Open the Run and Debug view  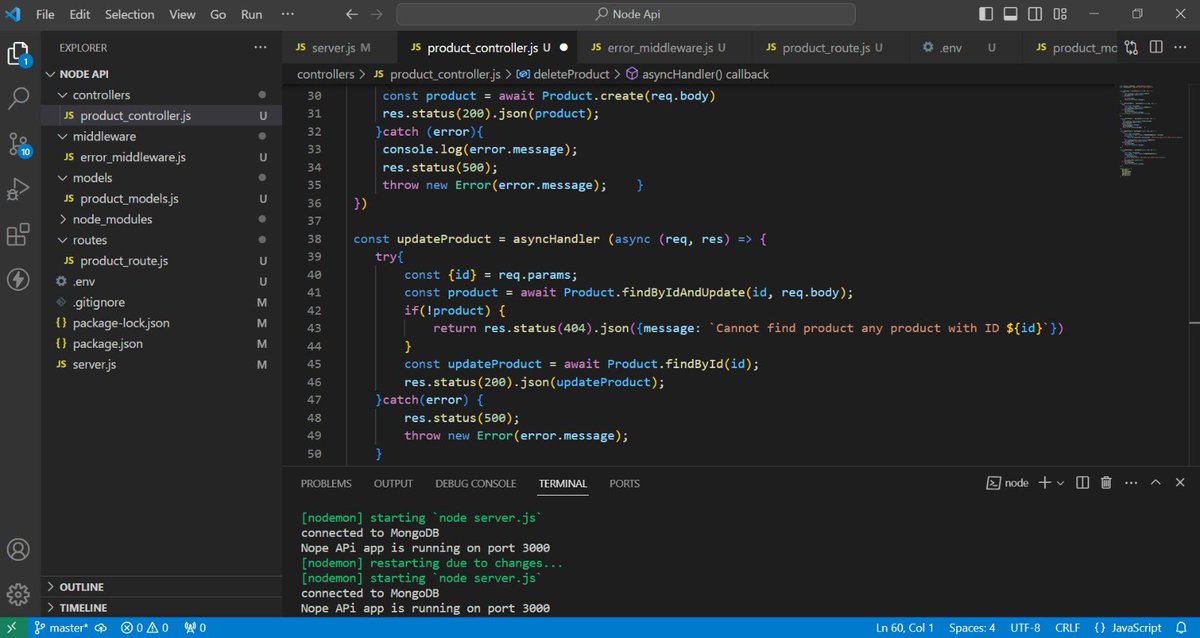click(x=19, y=188)
